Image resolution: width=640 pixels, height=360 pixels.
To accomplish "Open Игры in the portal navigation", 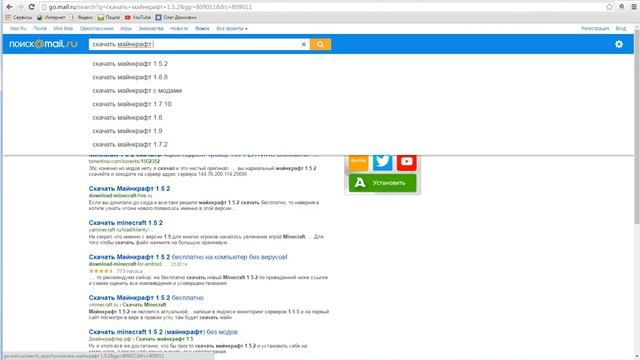I will point(126,29).
